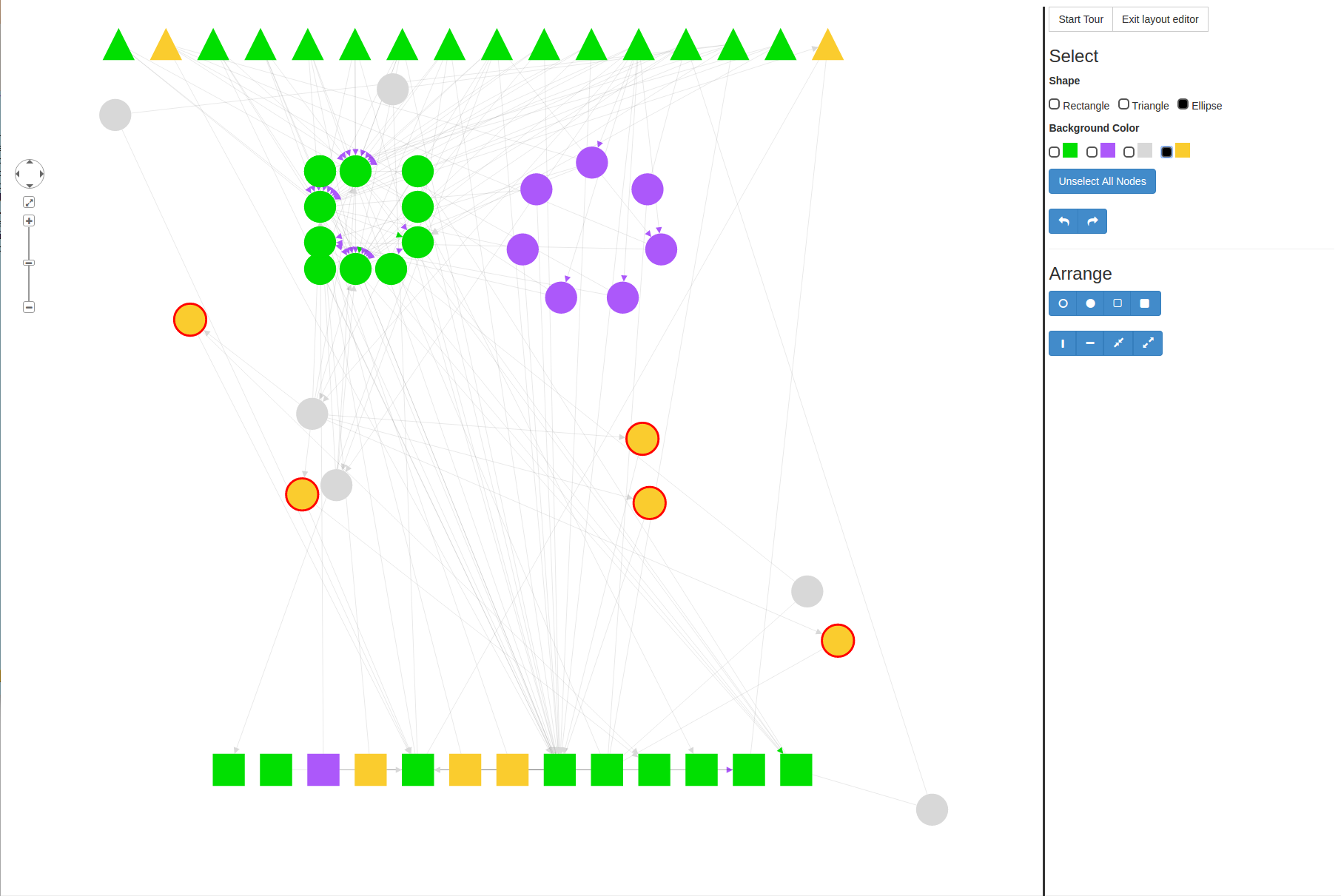The width and height of the screenshot is (1341, 896).
Task: Zoom out with the minus button
Action: pos(29,307)
